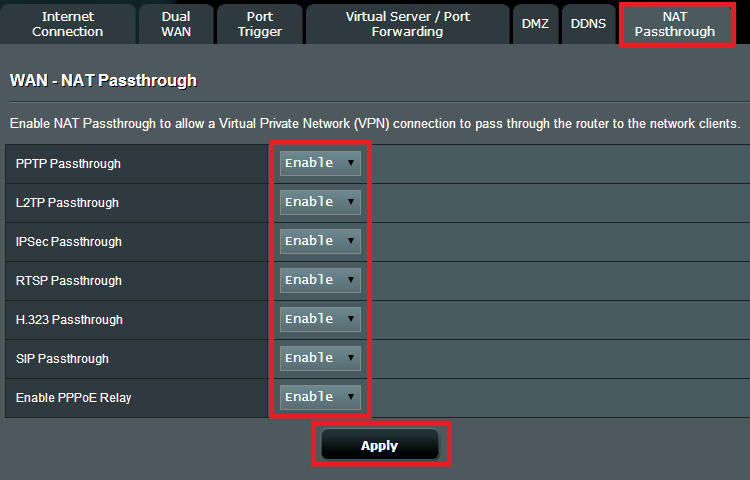Expand the Enable PPPoE Relay dropdown

coord(320,397)
